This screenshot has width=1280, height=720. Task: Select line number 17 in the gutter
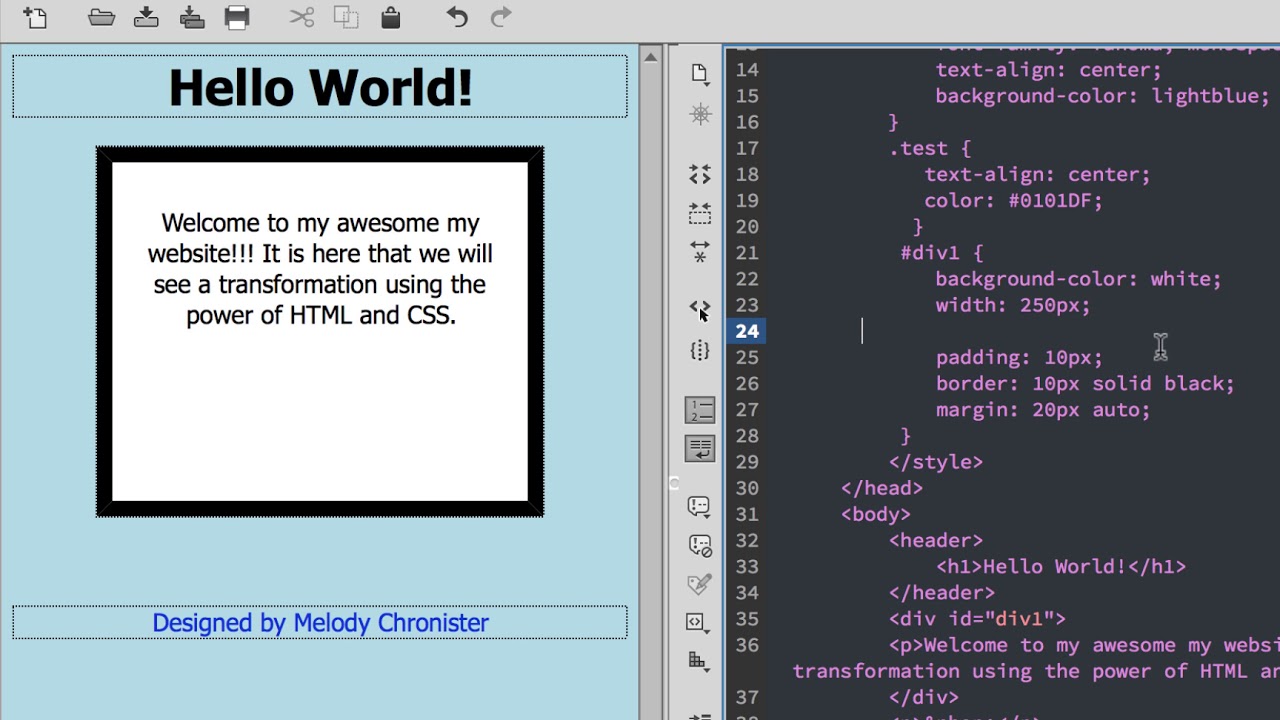point(747,148)
